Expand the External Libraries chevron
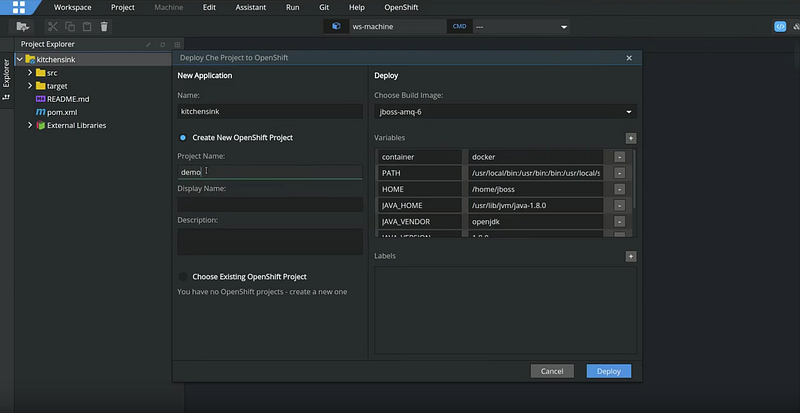800x413 pixels. pyautogui.click(x=30, y=125)
